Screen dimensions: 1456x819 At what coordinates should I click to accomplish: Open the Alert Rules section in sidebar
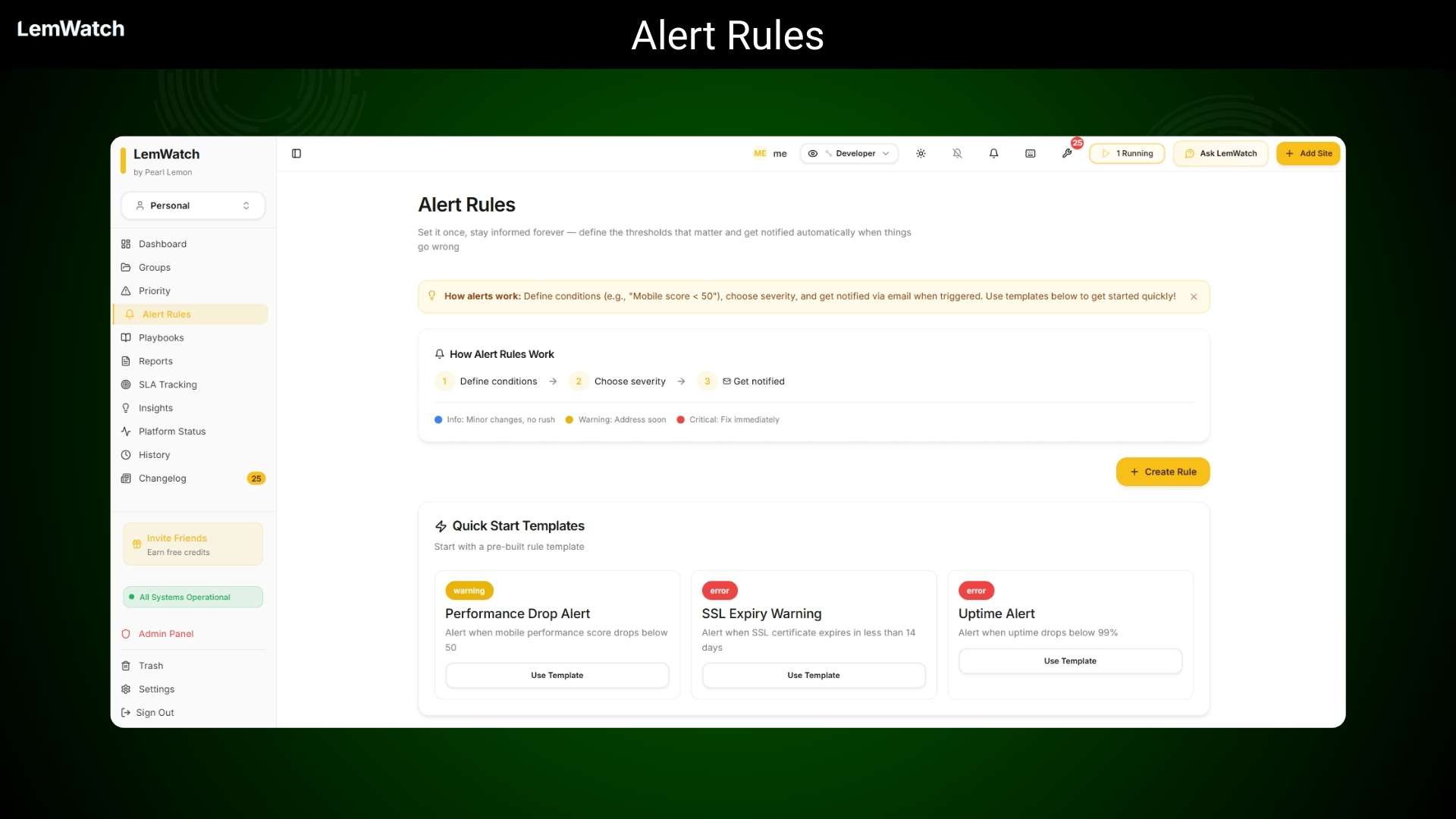point(167,314)
